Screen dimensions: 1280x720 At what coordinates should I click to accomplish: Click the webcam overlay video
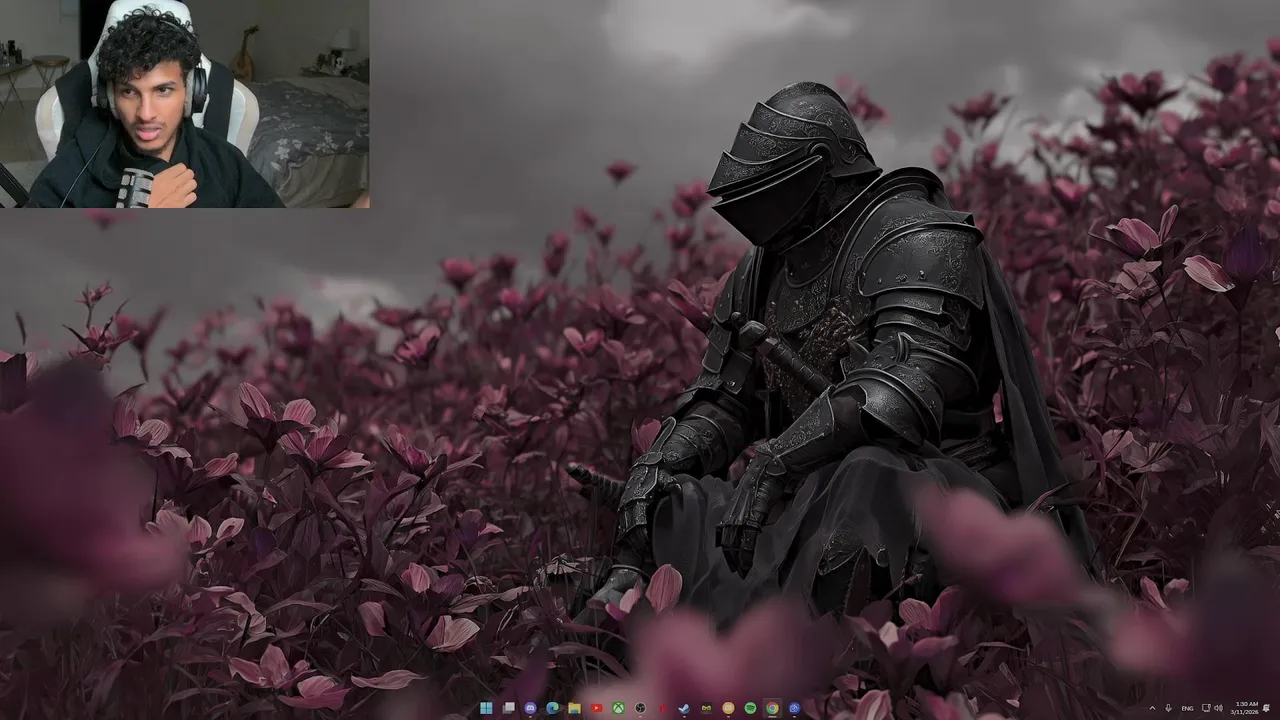(185, 104)
